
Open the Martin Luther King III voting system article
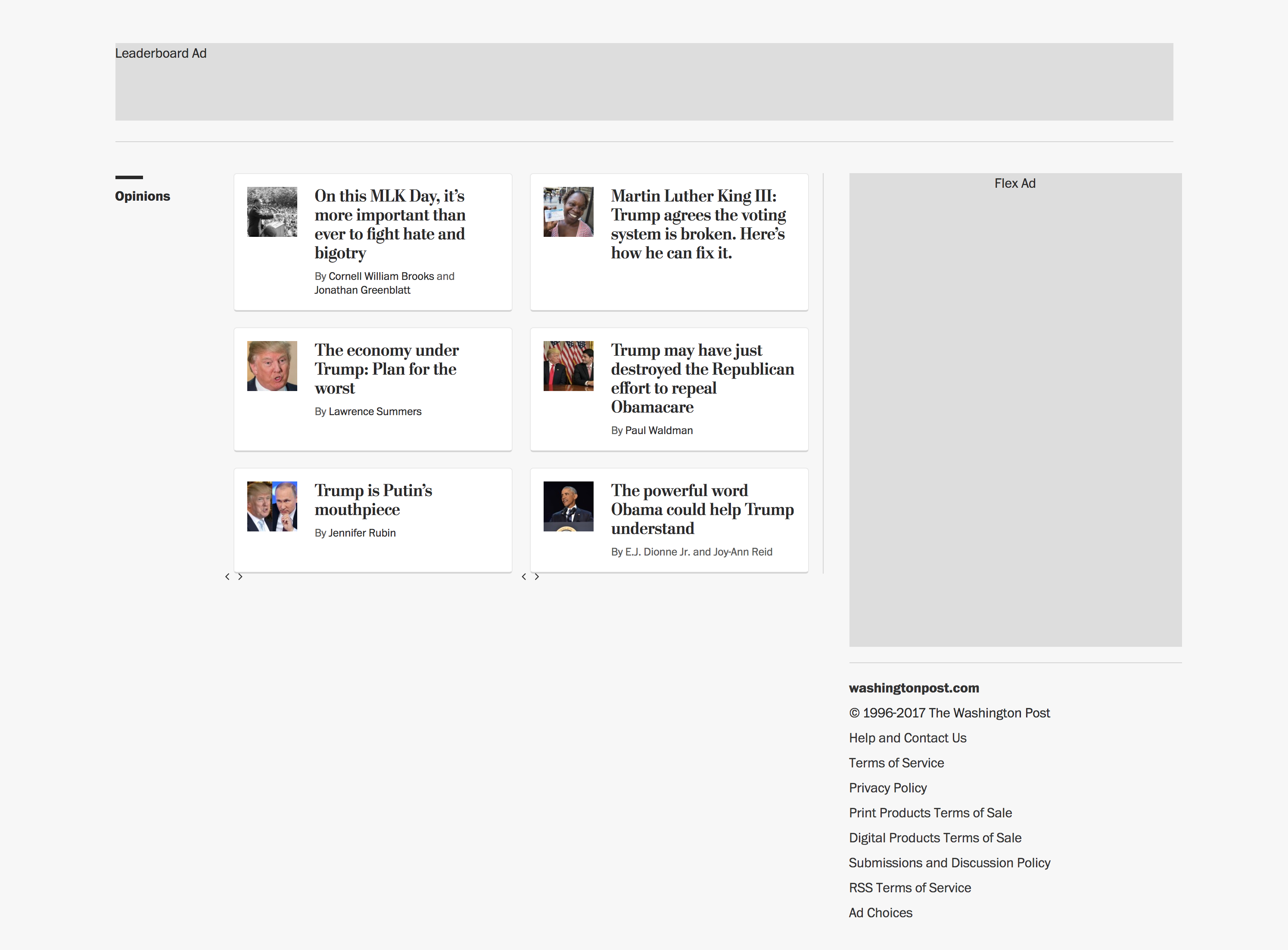click(698, 224)
